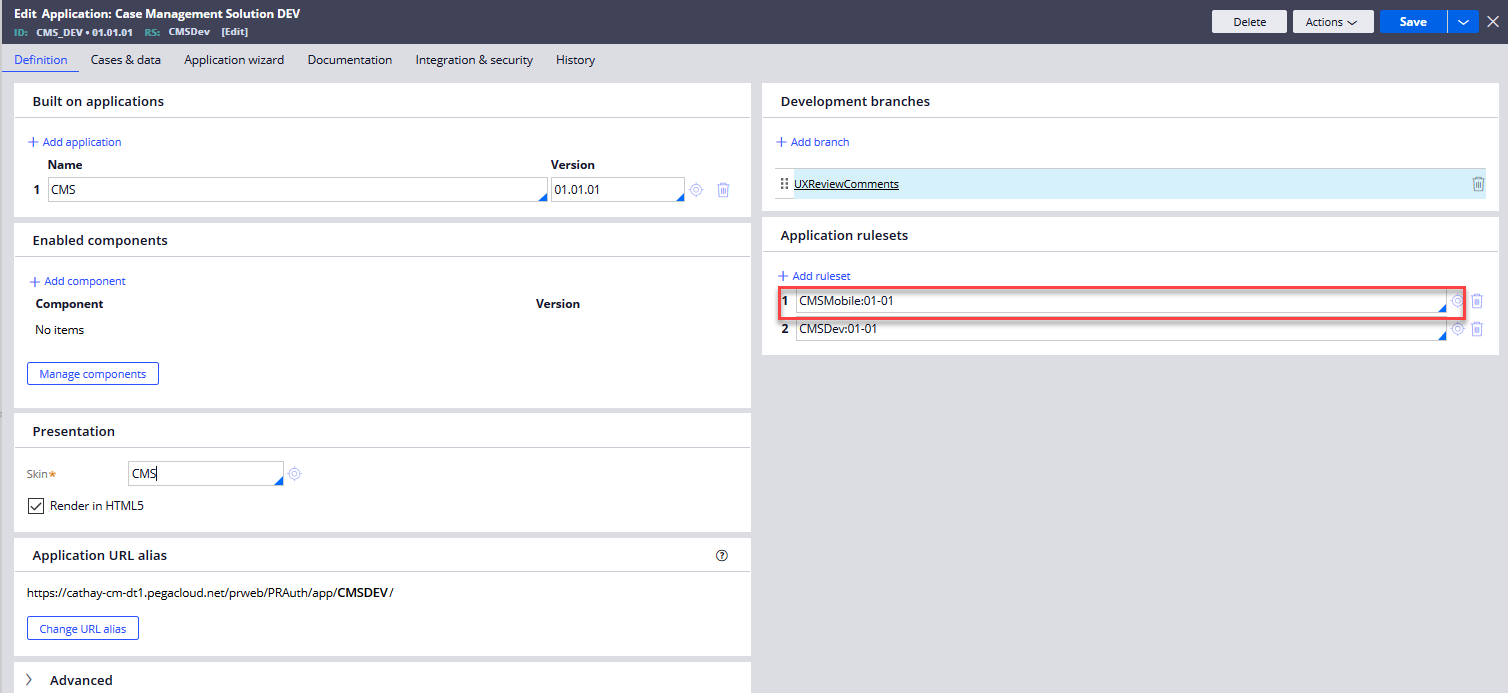Open the skin rule icon beside CMS skin

click(x=294, y=474)
